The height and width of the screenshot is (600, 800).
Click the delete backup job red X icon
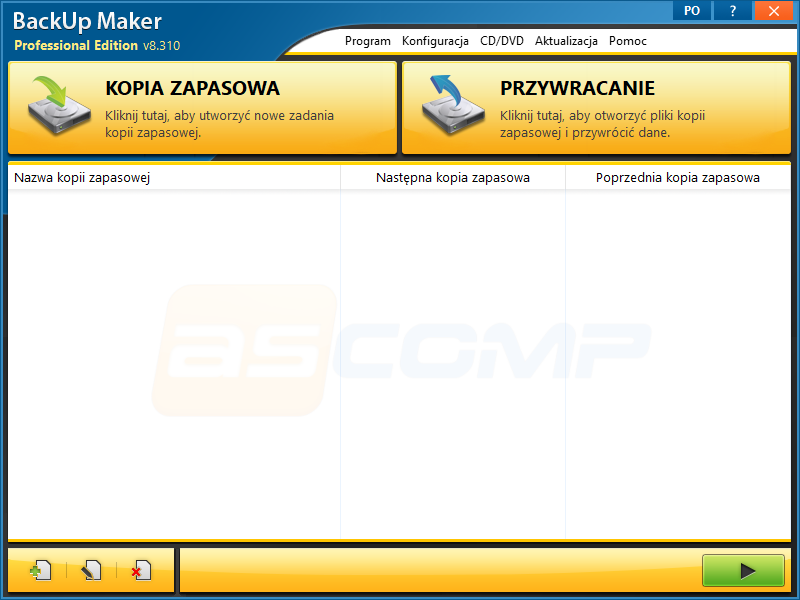pyautogui.click(x=141, y=570)
